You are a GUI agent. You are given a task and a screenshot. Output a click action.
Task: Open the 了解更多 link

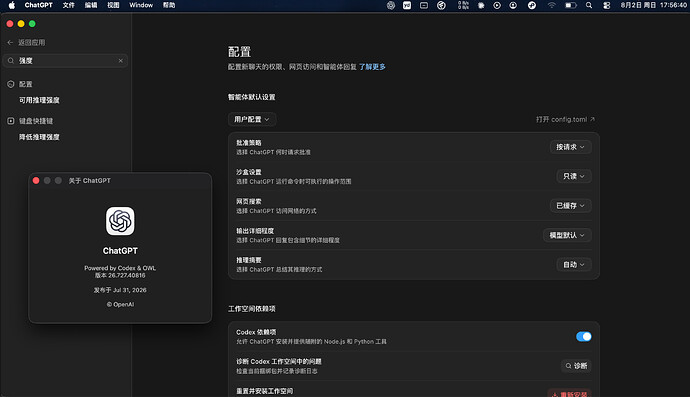[372, 67]
